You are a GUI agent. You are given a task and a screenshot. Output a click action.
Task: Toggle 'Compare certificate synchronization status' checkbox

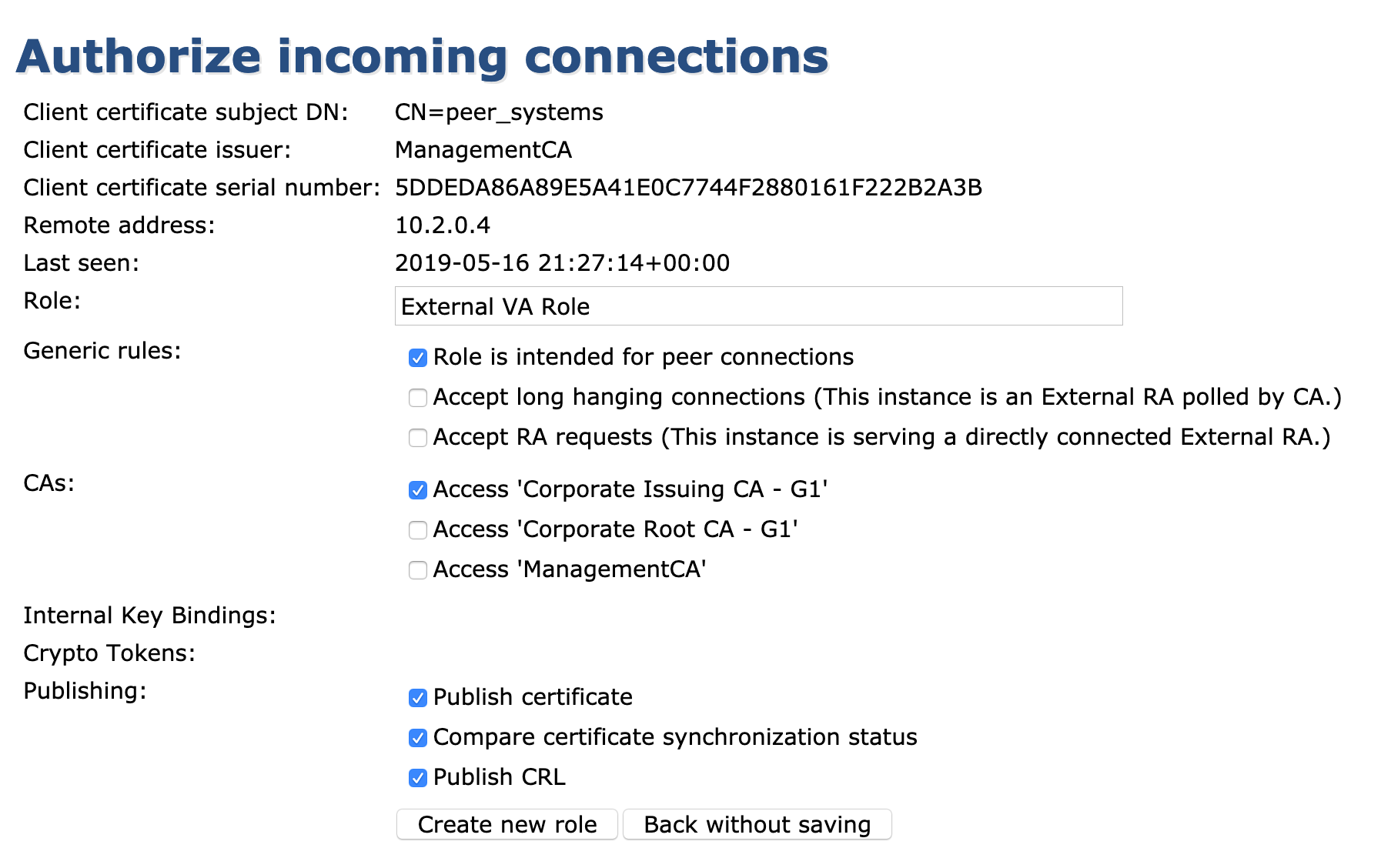(x=418, y=738)
